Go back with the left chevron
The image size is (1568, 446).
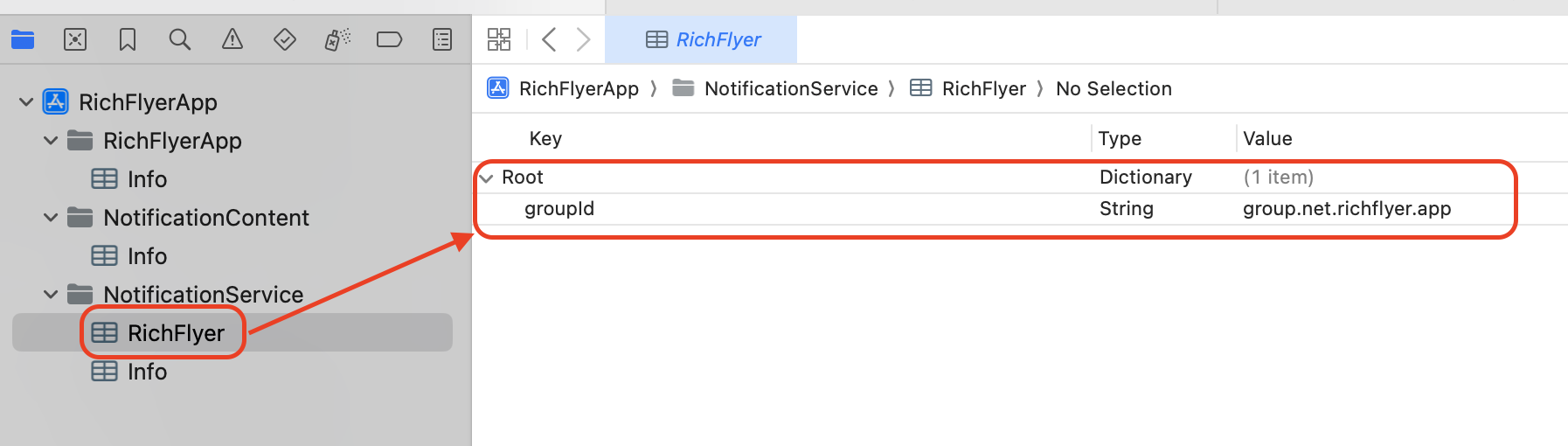(549, 39)
